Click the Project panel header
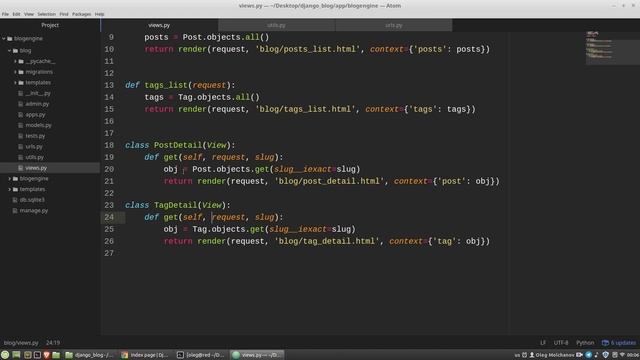Viewport: 640px width, 360px height. coord(50,25)
